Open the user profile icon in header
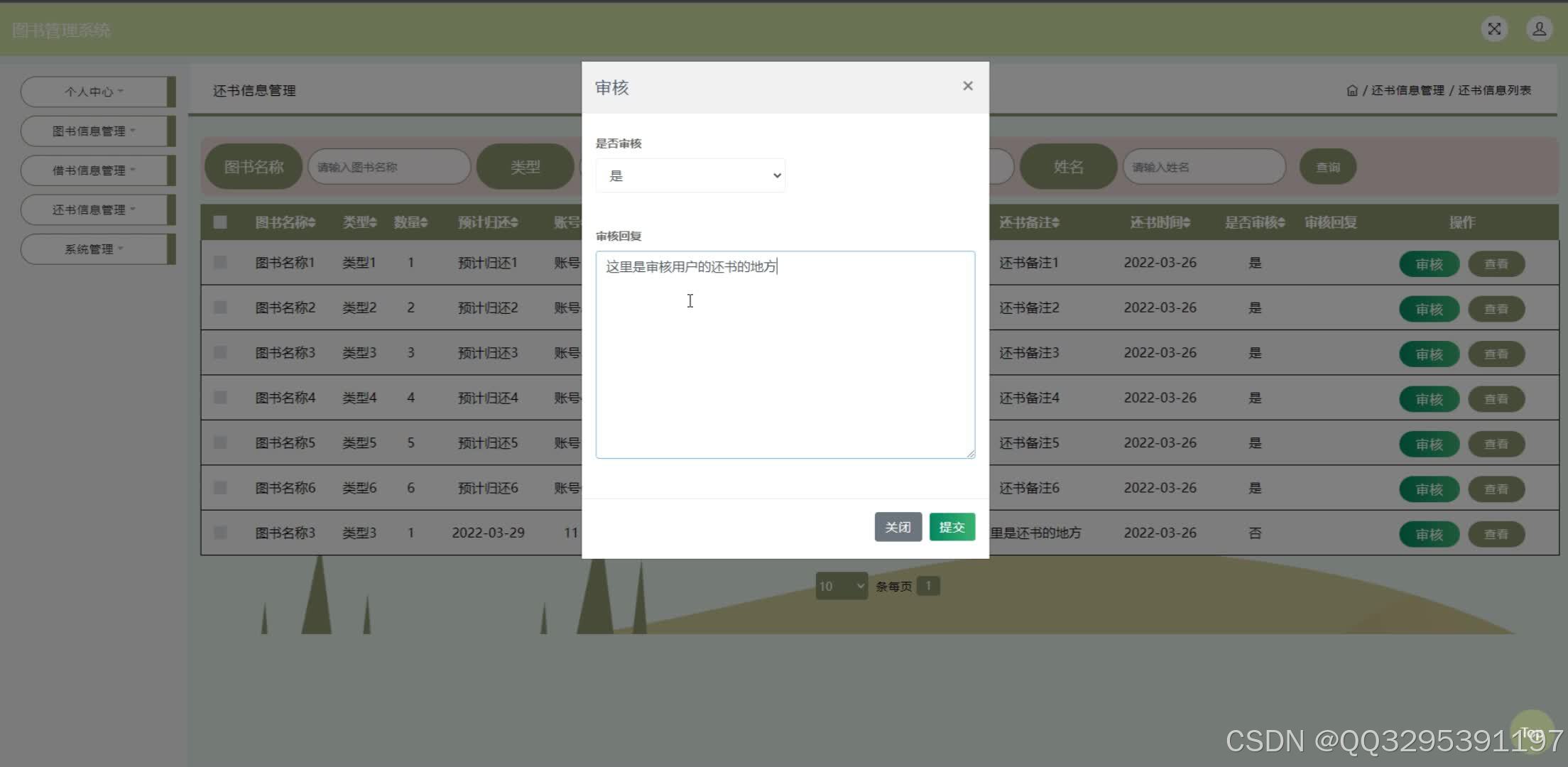1568x767 pixels. (1539, 29)
